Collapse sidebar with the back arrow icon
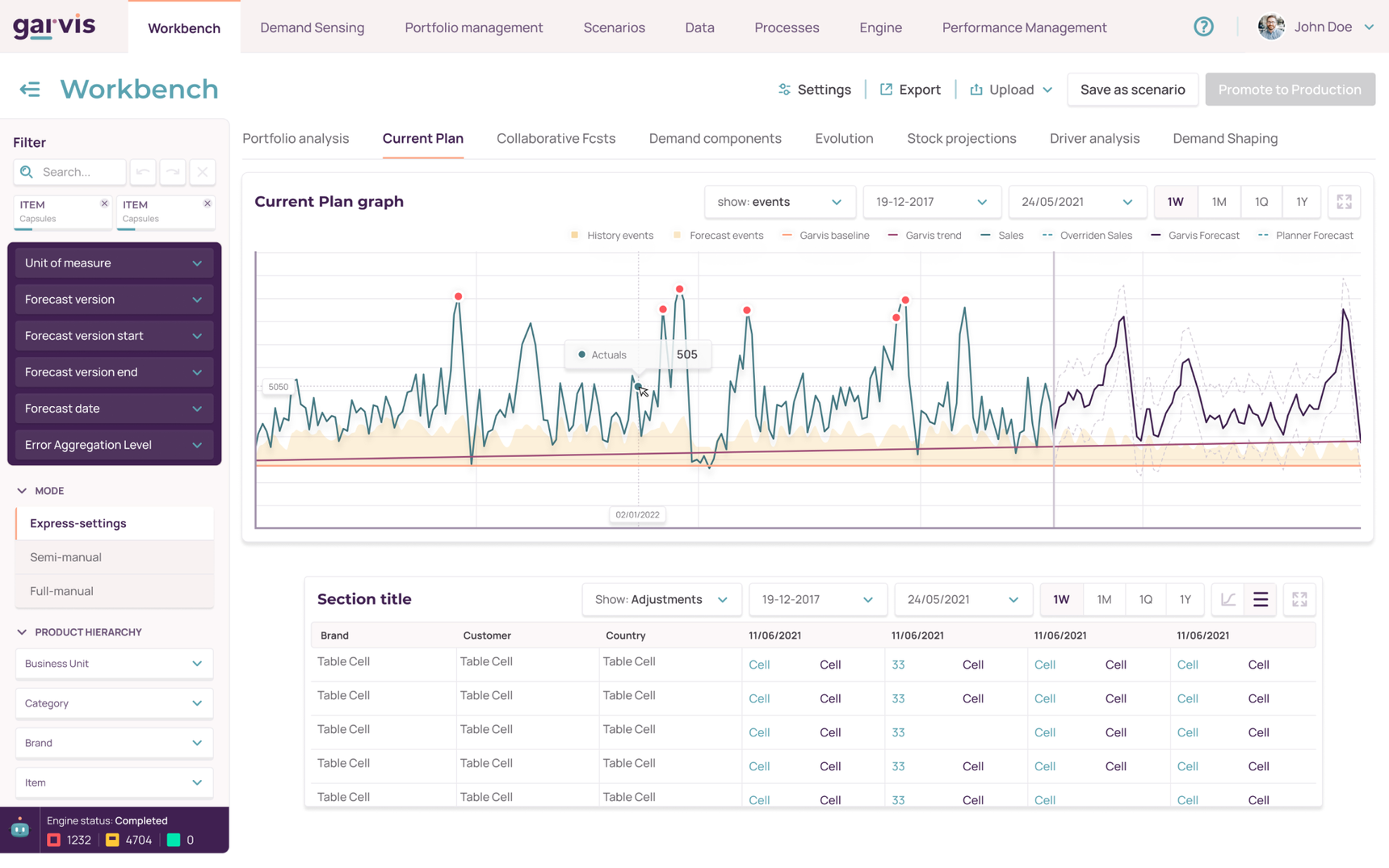 [x=30, y=89]
